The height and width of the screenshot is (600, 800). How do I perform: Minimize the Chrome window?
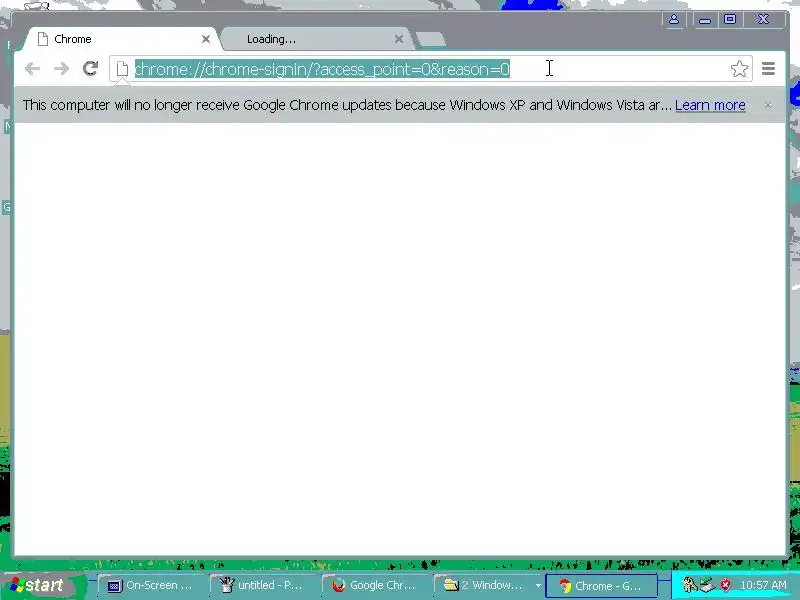705,20
